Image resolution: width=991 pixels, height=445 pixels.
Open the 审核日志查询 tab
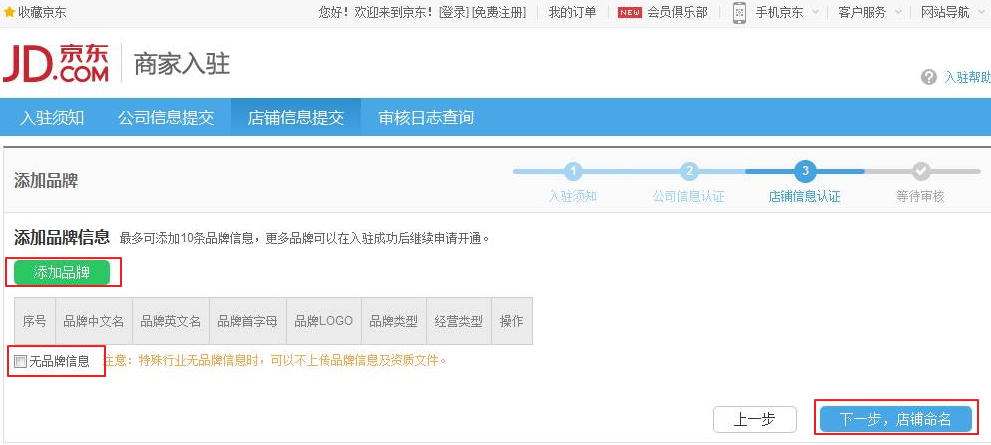click(x=426, y=118)
